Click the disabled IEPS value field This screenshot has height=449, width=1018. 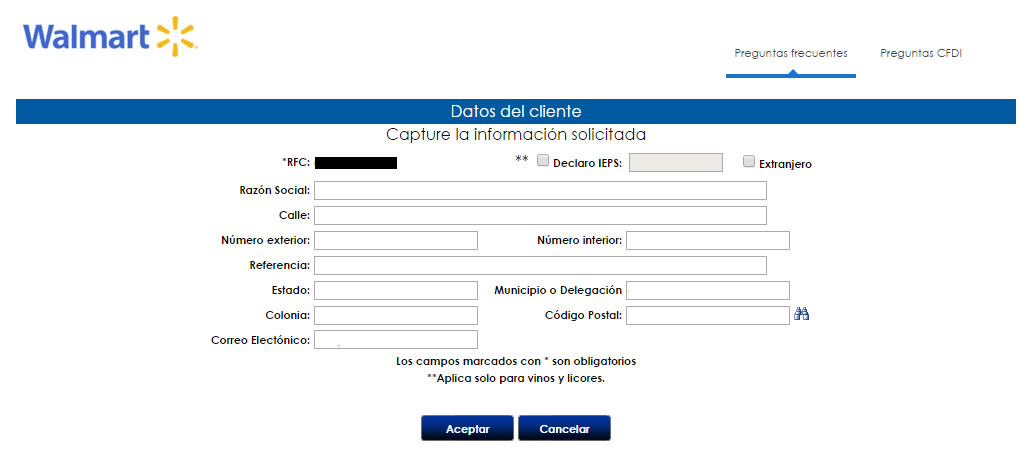[x=675, y=162]
